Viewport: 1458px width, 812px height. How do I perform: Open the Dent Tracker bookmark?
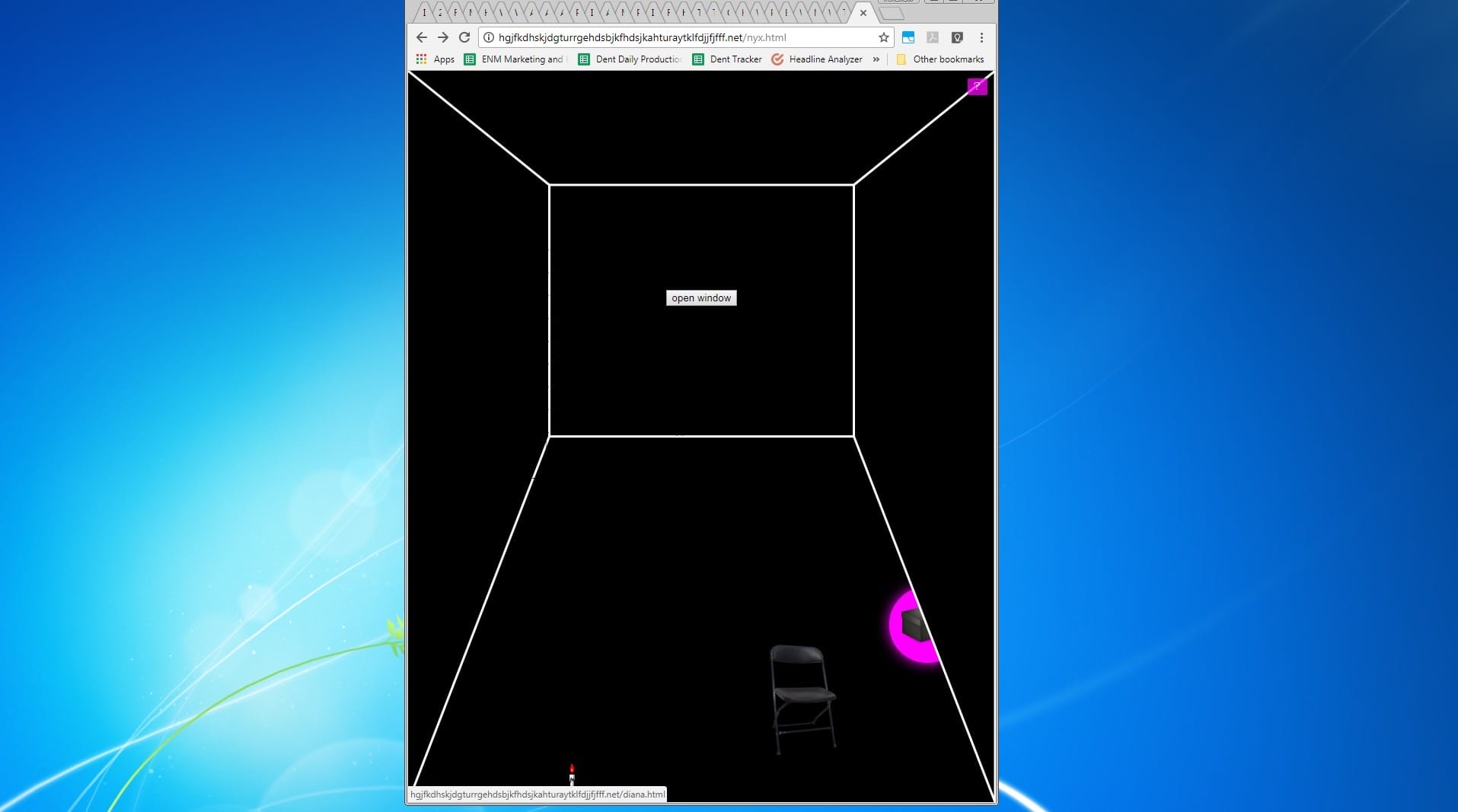click(727, 59)
